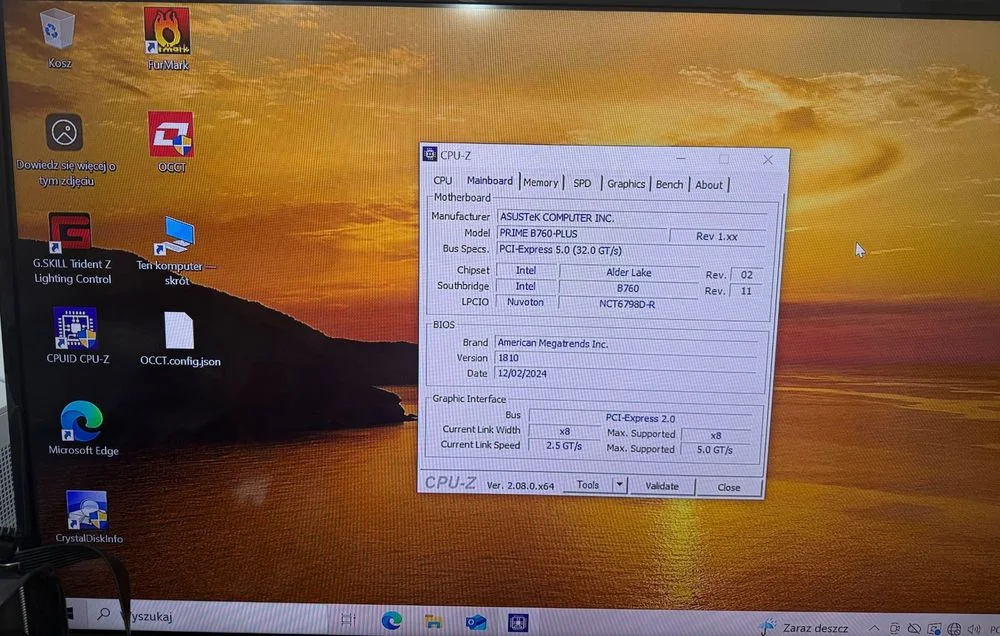Click the Southbridge Rev. '11' field
1000x636 pixels.
(x=746, y=291)
